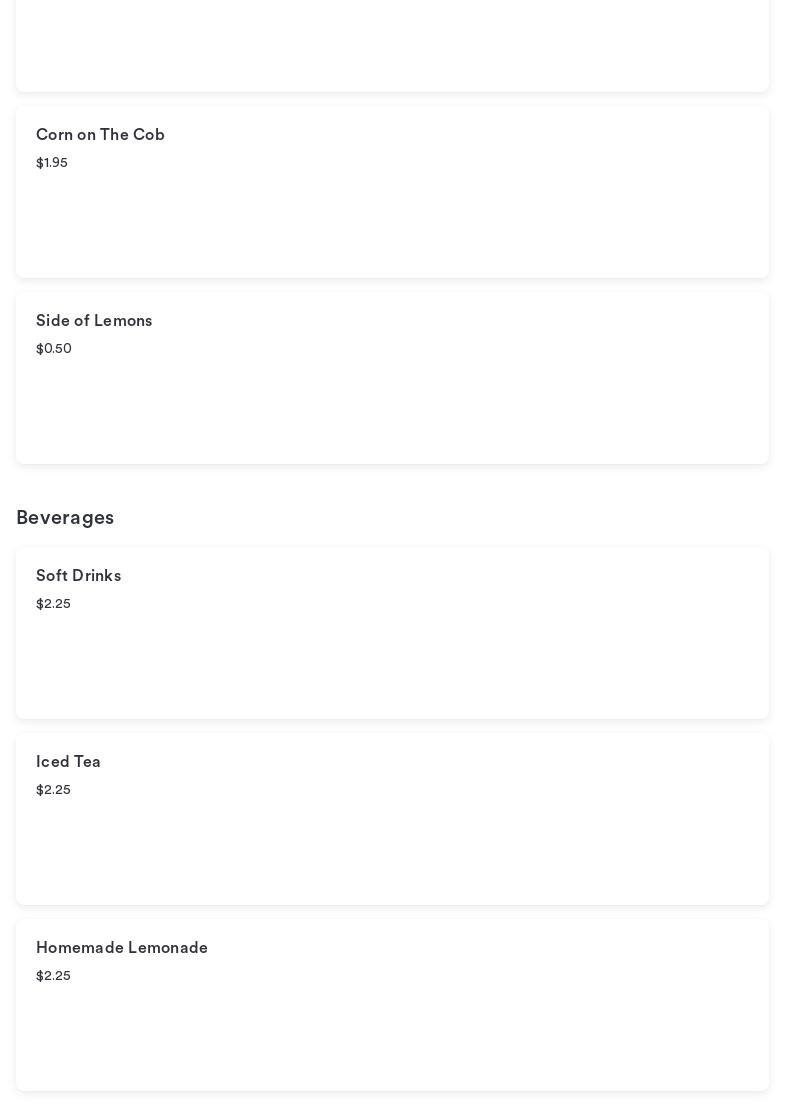785x1109 pixels.
Task: Click the $2.25 price under Iced Tea
Action: coord(53,790)
